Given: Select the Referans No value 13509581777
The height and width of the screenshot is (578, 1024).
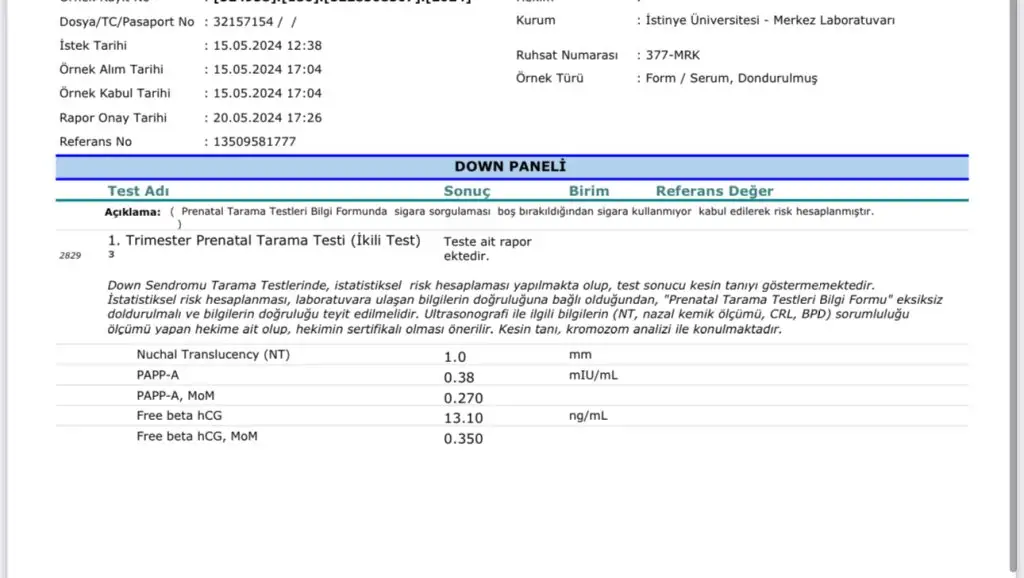Looking at the screenshot, I should (x=254, y=142).
